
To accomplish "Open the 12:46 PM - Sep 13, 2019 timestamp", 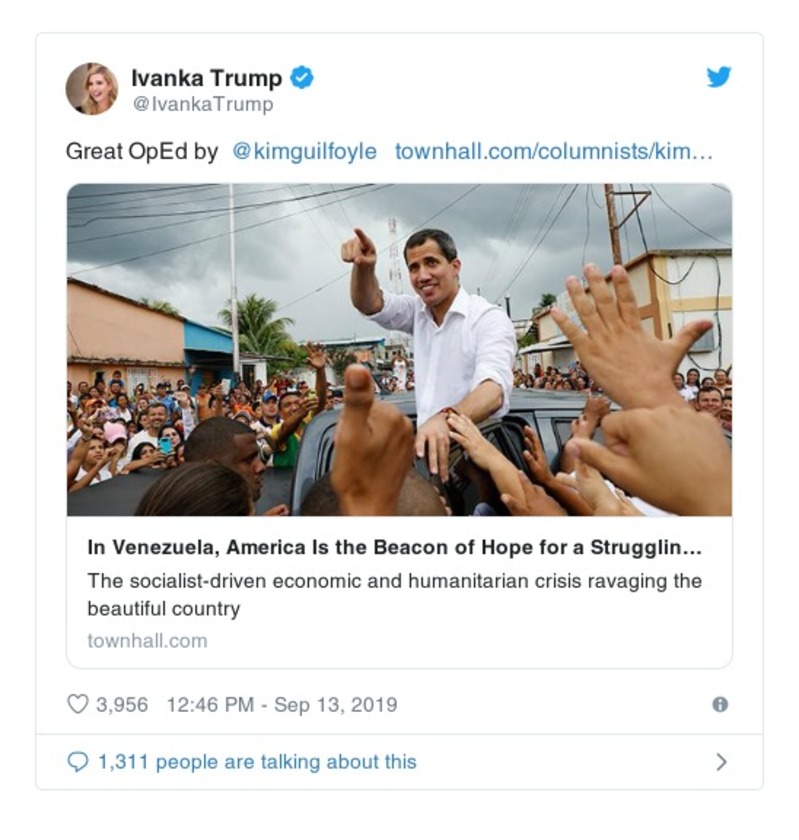I will point(282,704).
